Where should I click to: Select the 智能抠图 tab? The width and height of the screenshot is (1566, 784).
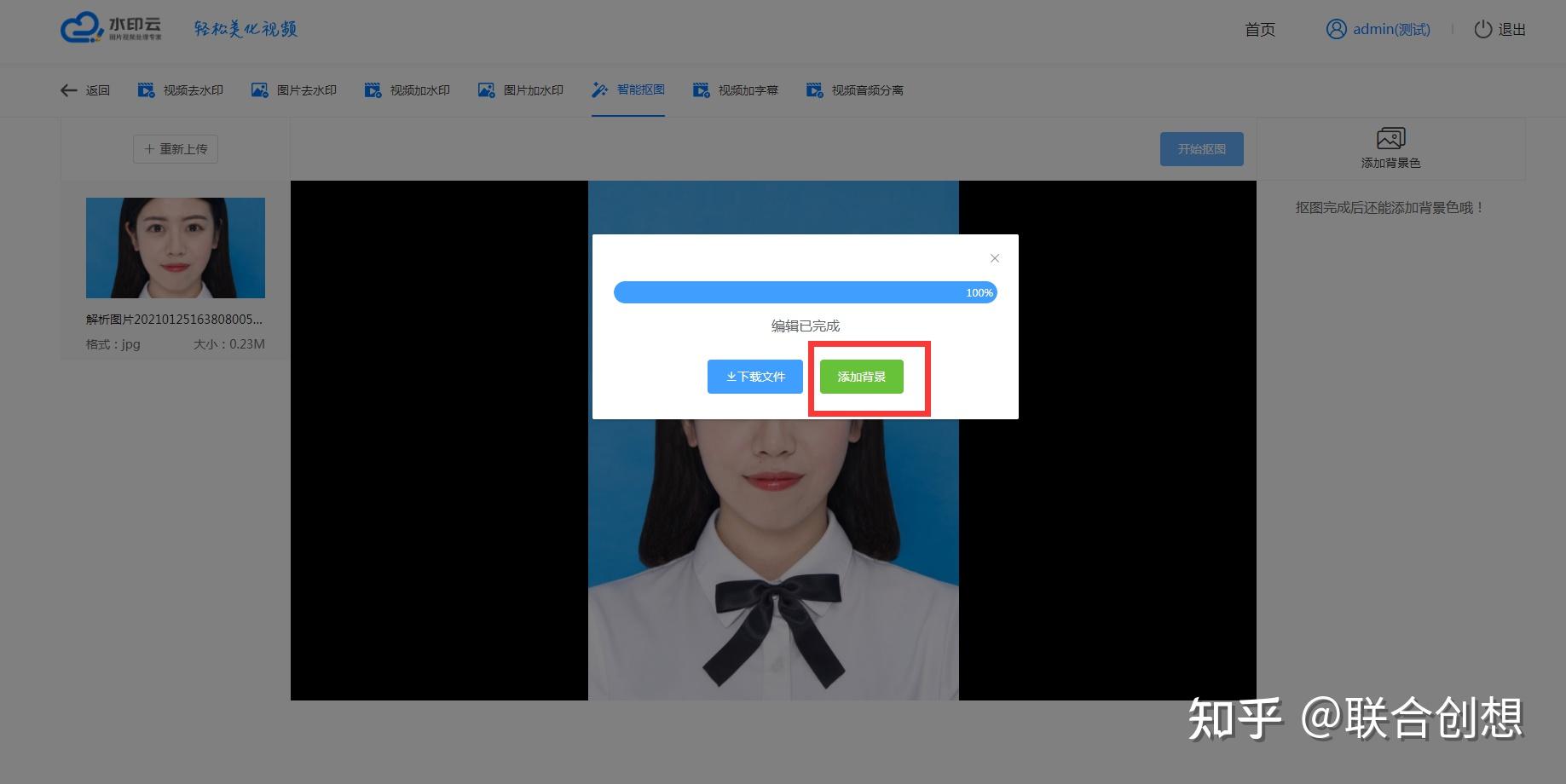pos(628,89)
